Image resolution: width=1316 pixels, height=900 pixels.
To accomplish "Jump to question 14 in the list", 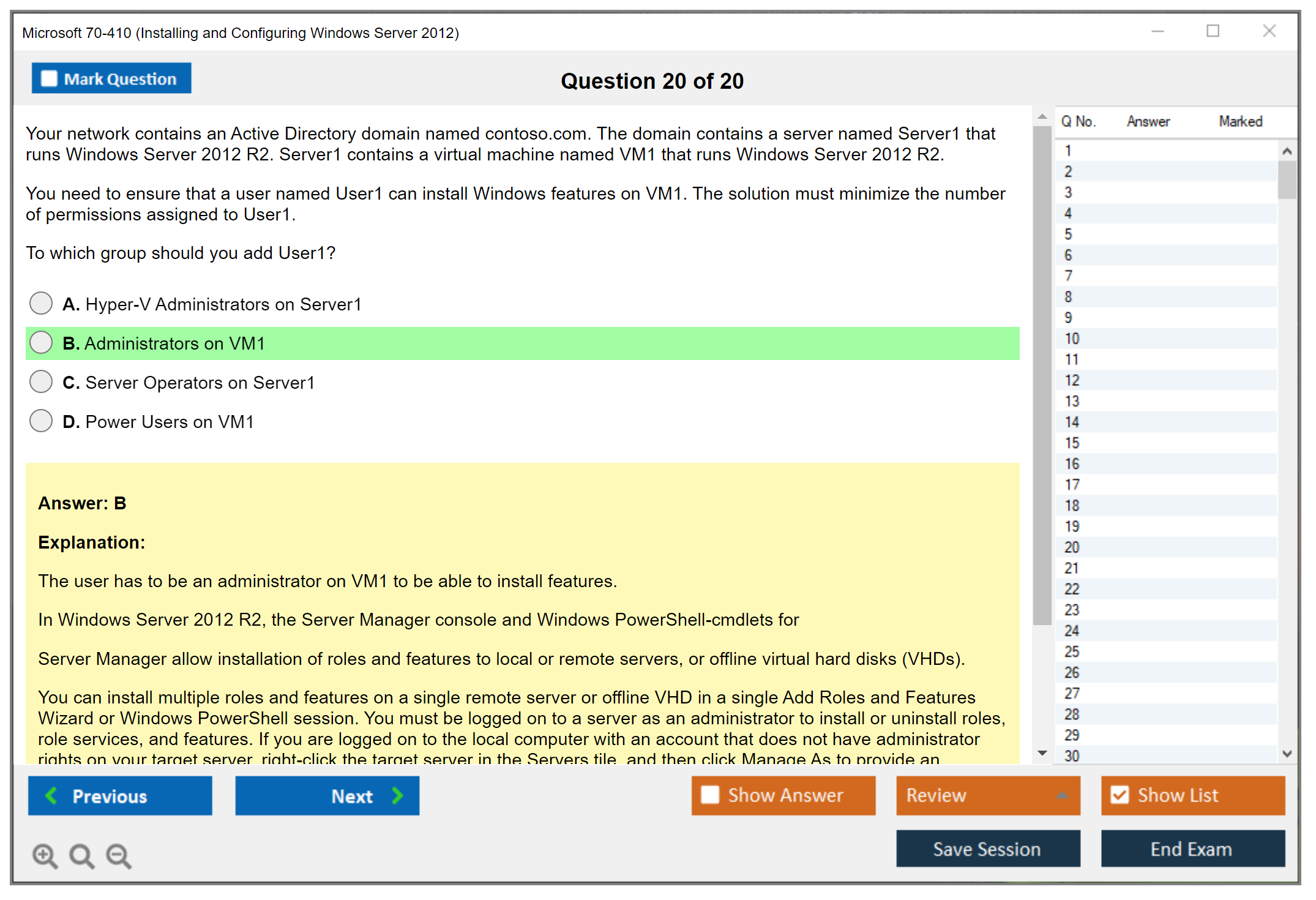I will (x=1072, y=422).
